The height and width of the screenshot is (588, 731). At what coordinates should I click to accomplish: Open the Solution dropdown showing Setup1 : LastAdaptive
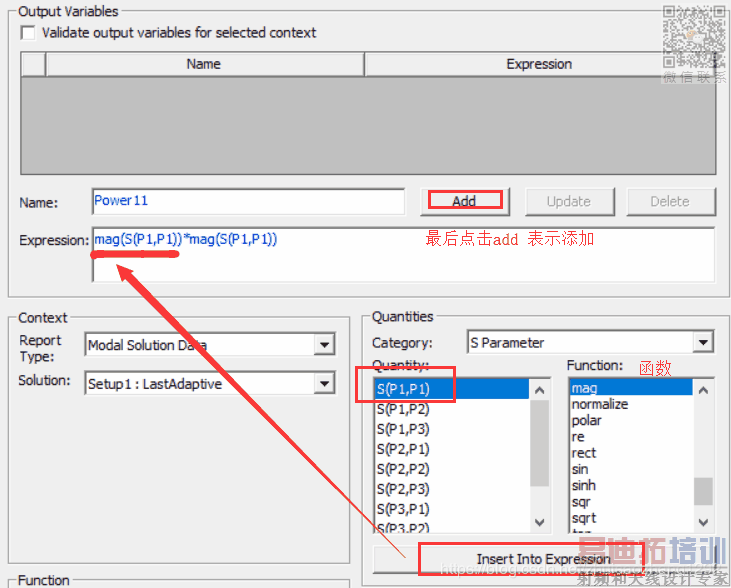[324, 384]
